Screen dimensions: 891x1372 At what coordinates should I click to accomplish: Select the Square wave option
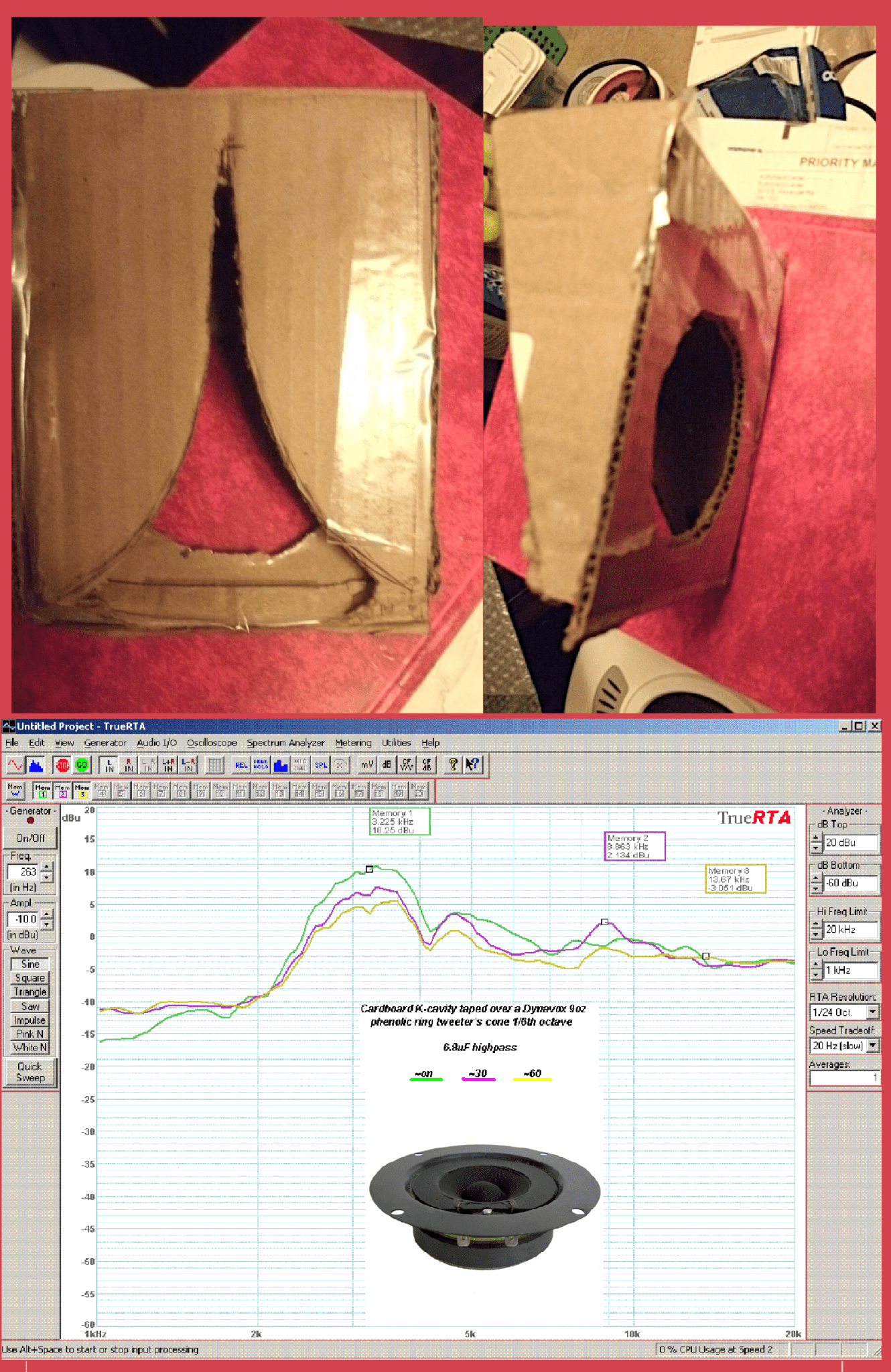(30, 978)
